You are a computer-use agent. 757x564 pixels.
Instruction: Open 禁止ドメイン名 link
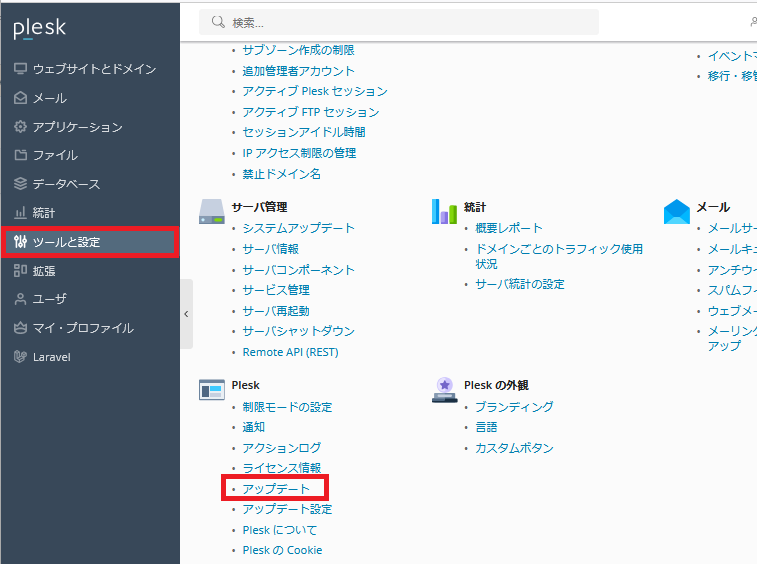(281, 173)
